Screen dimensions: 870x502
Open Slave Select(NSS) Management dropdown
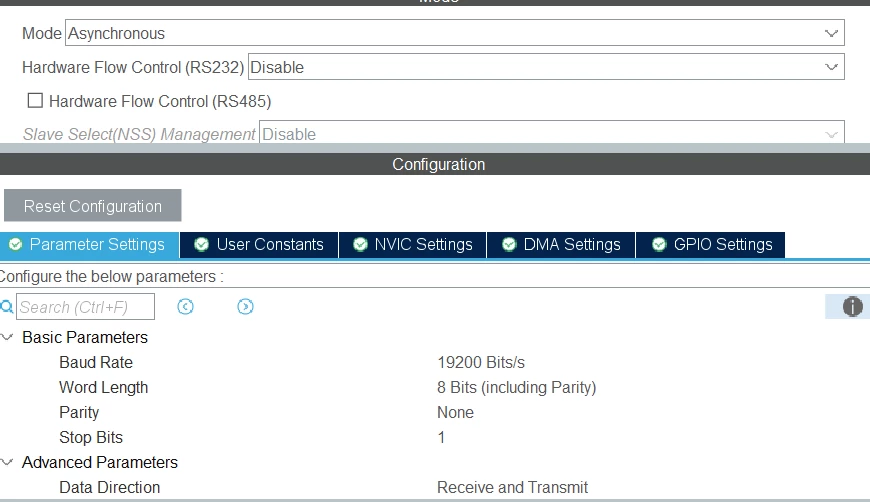tap(552, 134)
